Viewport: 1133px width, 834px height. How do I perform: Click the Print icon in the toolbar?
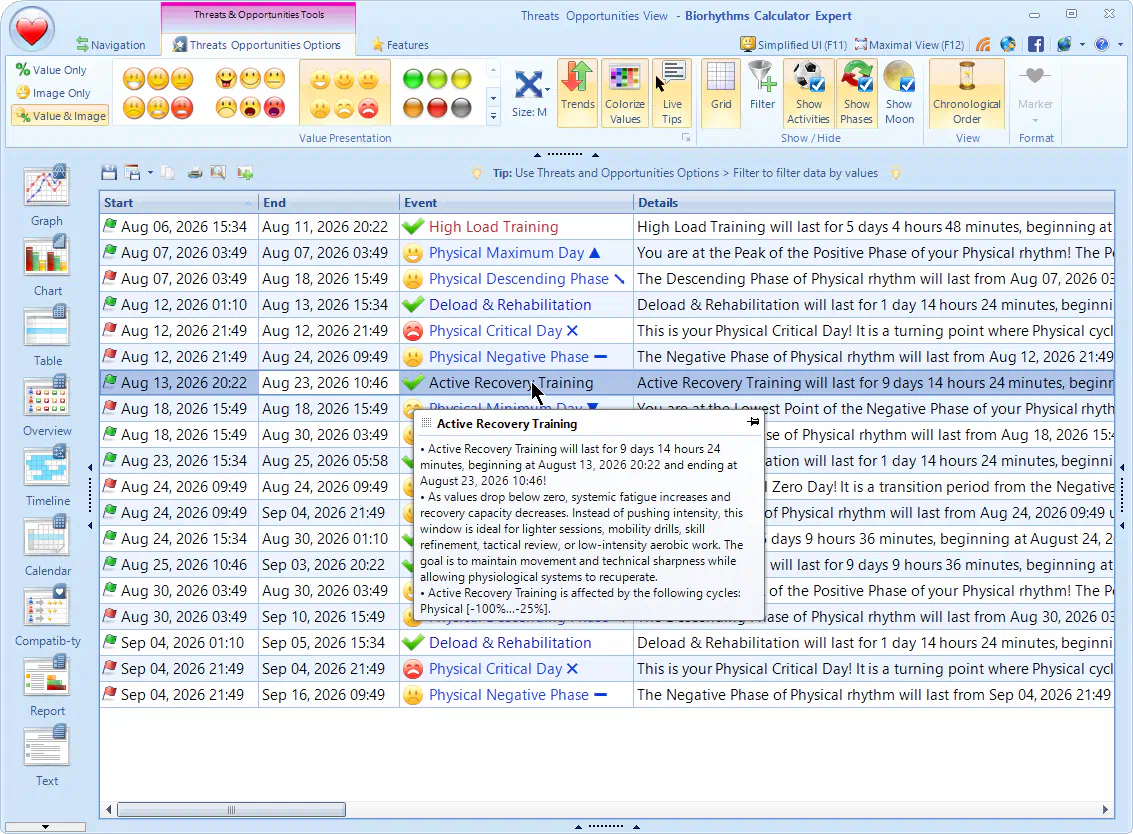click(194, 173)
